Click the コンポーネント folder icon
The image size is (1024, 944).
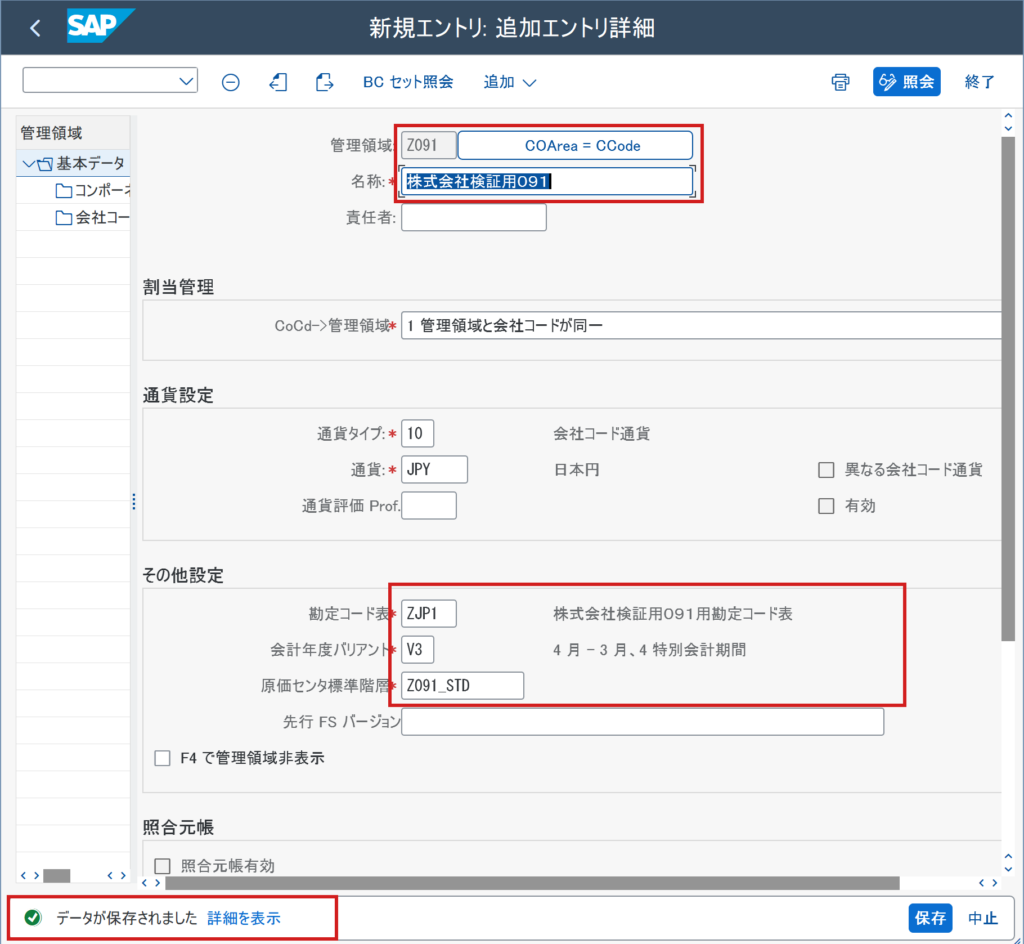tap(64, 191)
